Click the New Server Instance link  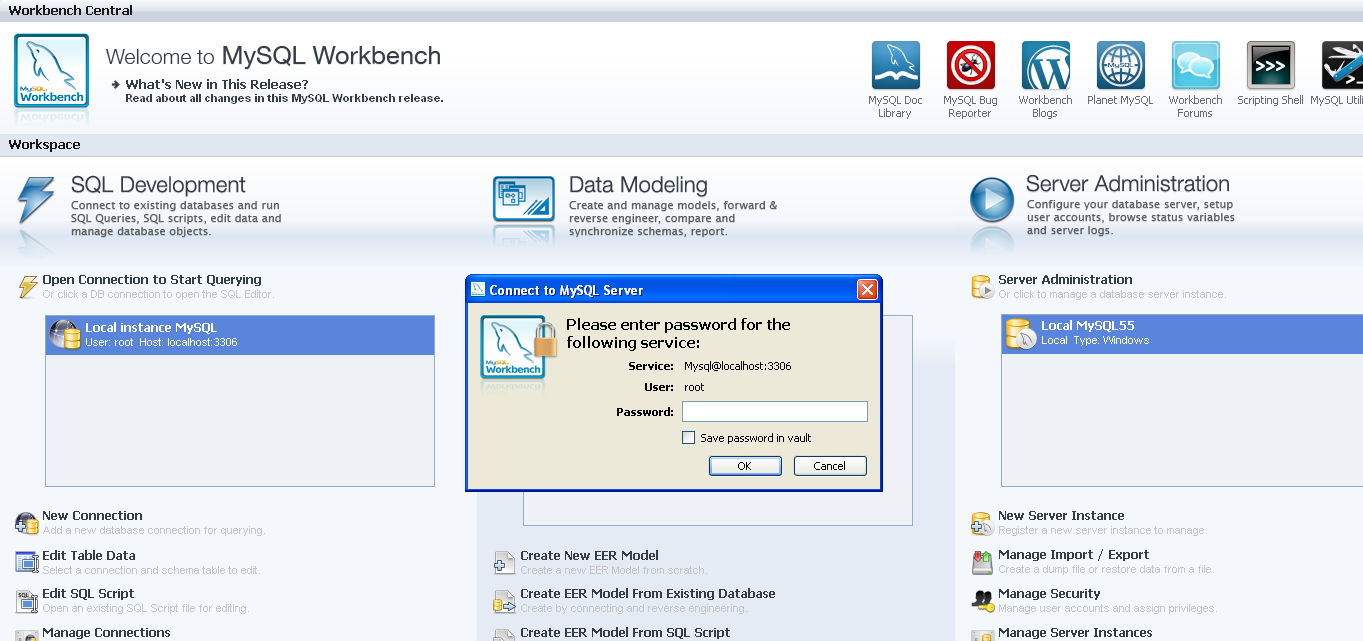1061,516
